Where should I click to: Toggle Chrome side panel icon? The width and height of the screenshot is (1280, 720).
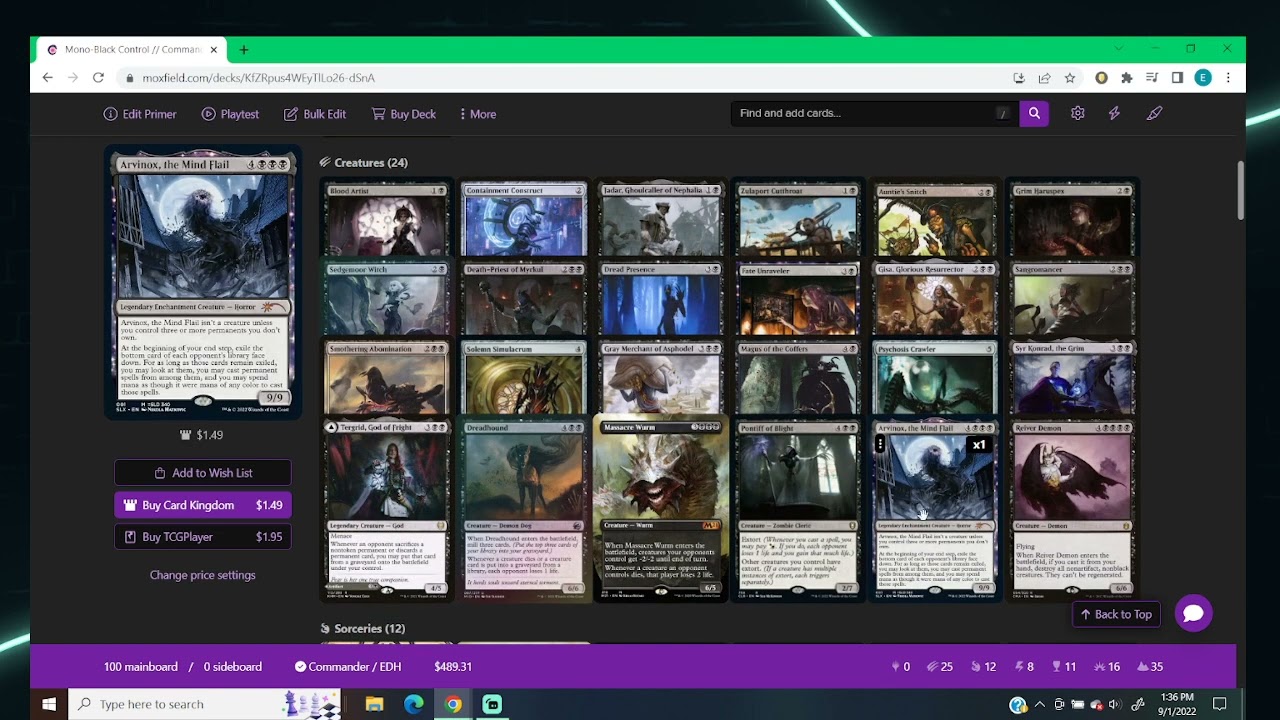(x=1177, y=78)
